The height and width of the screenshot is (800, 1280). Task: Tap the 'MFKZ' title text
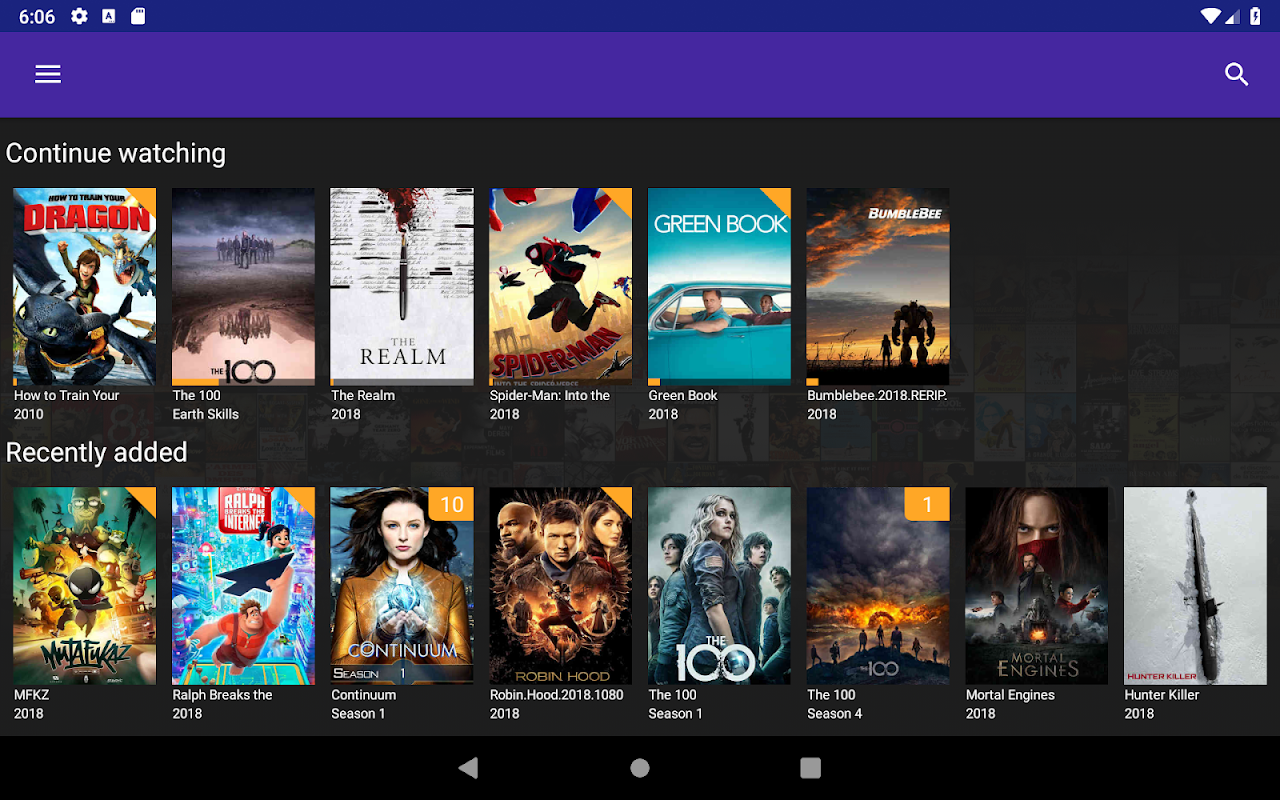tap(31, 695)
